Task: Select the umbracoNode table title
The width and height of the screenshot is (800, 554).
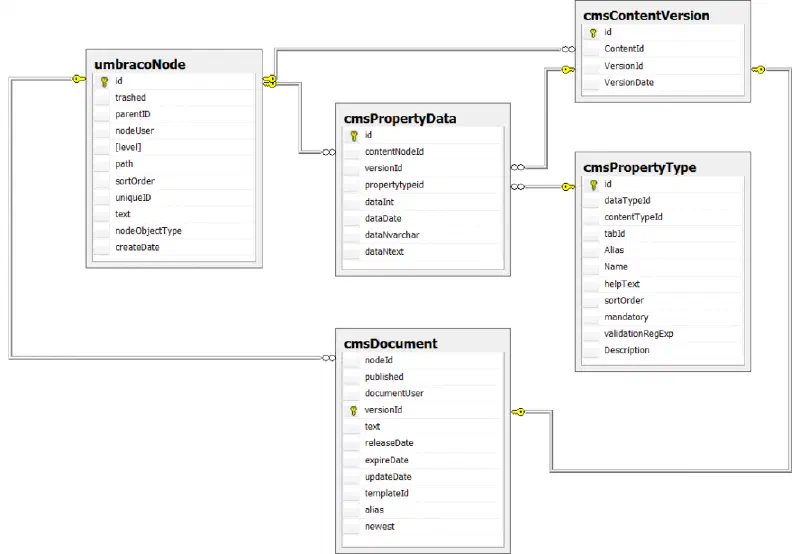Action: point(140,64)
